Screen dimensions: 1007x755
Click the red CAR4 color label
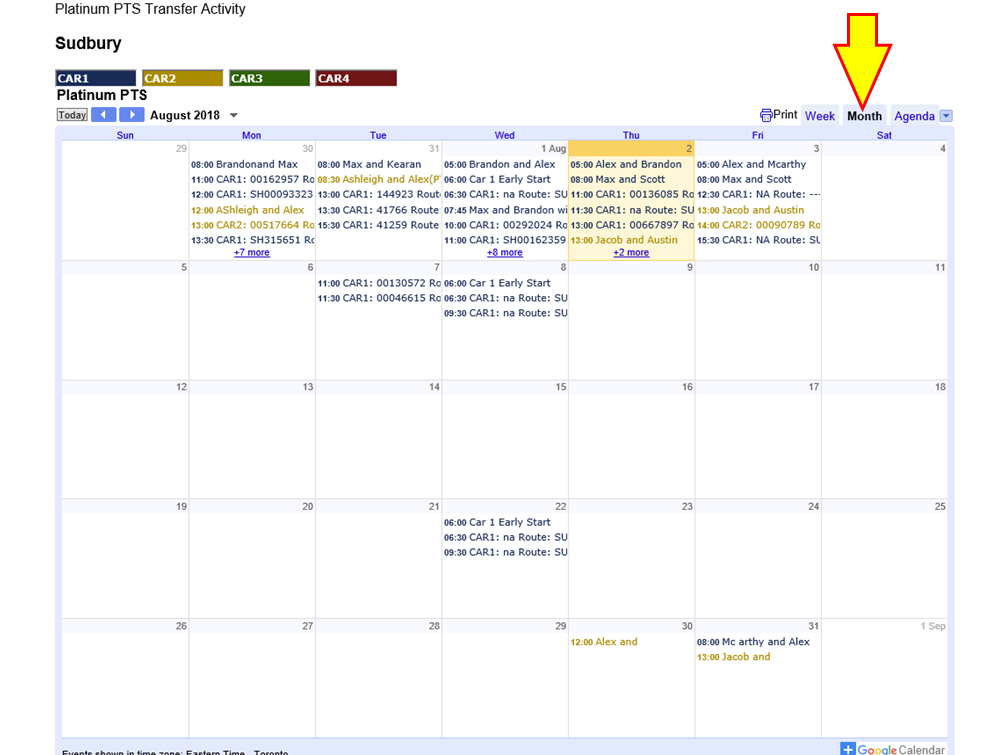356,78
